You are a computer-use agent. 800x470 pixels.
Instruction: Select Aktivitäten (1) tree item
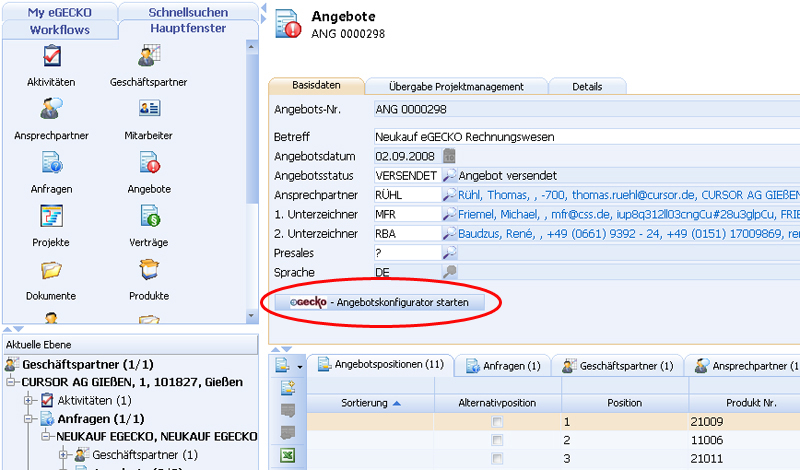[94, 400]
